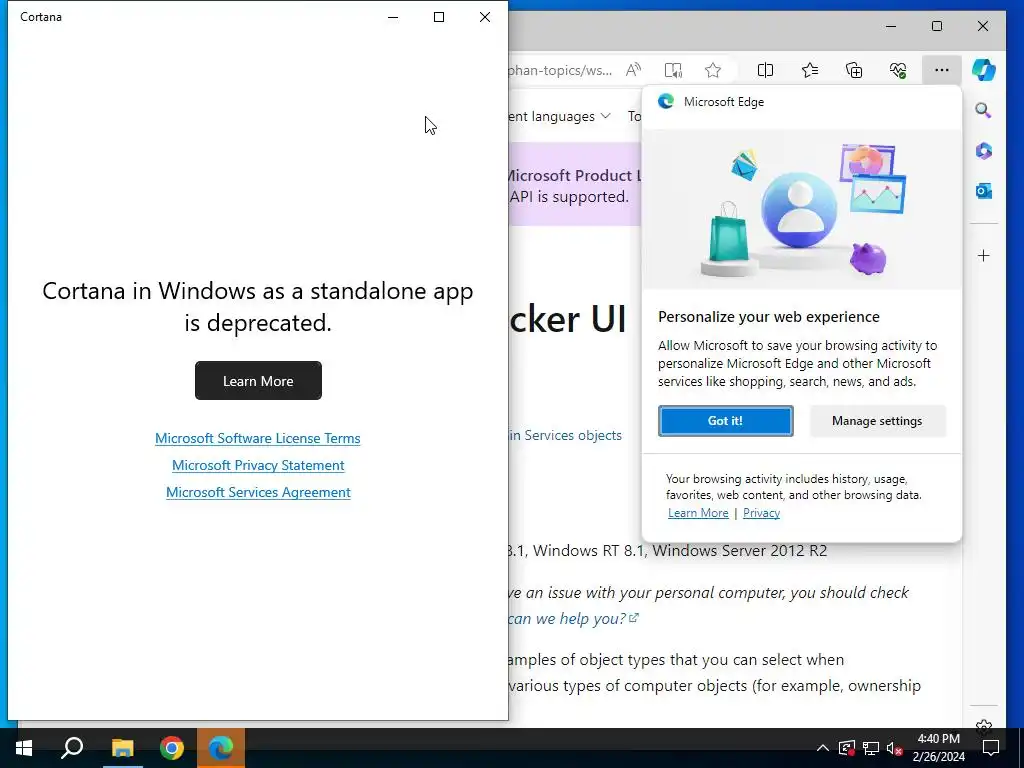Click Services objects link on webpage
The height and width of the screenshot is (768, 1024).
[x=566, y=435]
